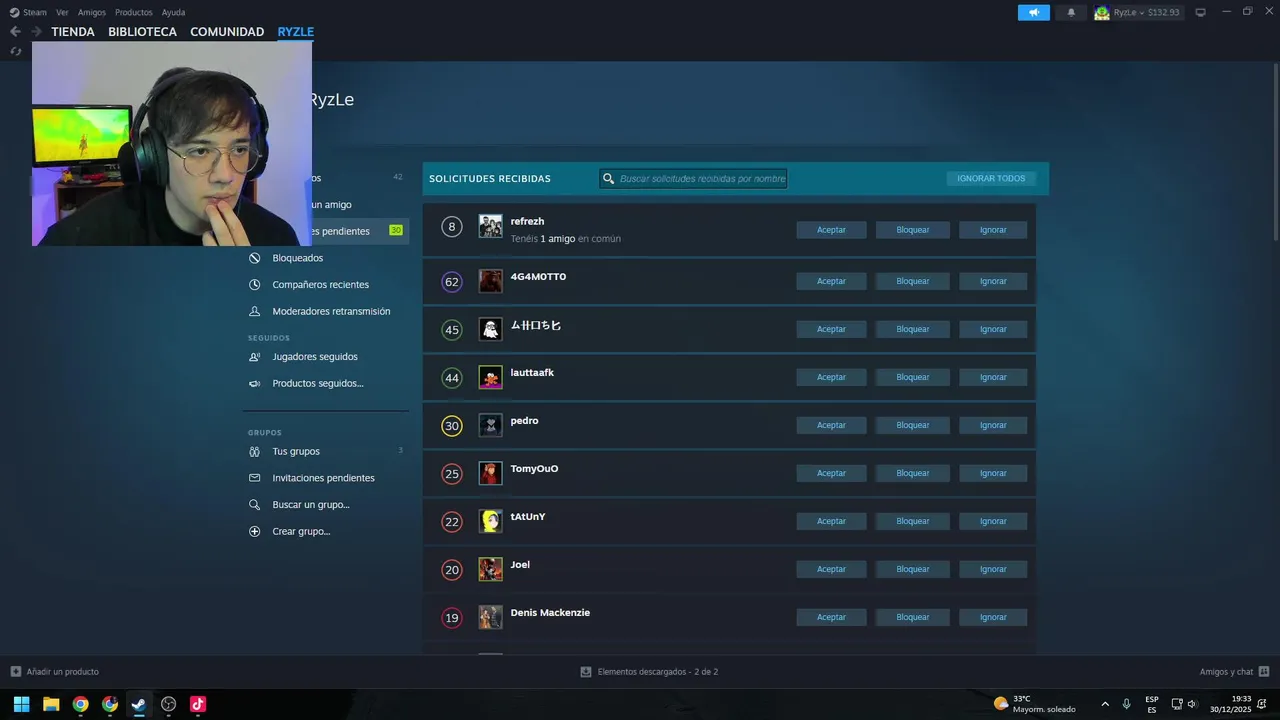Viewport: 1280px width, 720px height.
Task: Open the RYZLE profile tab
Action: [x=296, y=32]
